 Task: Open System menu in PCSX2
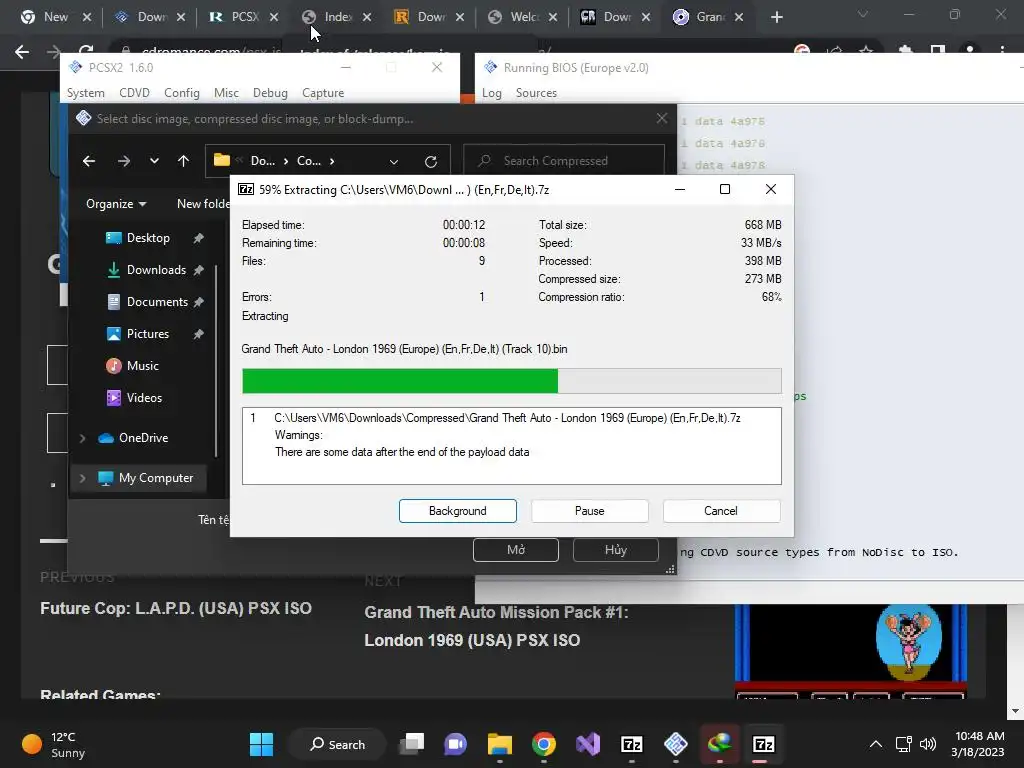coord(86,93)
